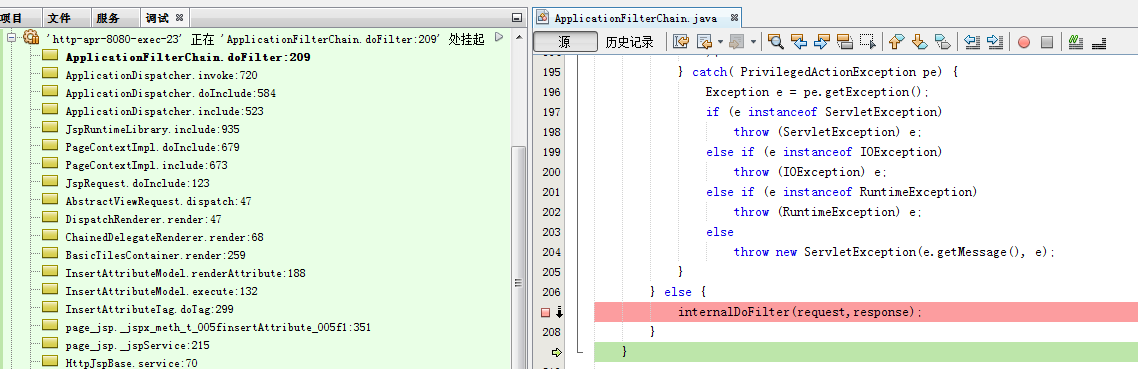Select frame ChainedDelegateRenderer.render:68

pyautogui.click(x=164, y=238)
